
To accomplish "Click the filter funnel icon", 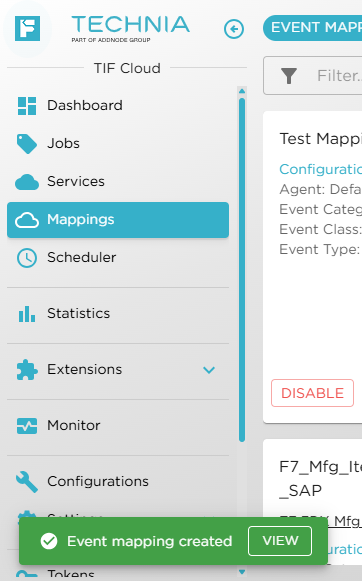I will pyautogui.click(x=289, y=76).
